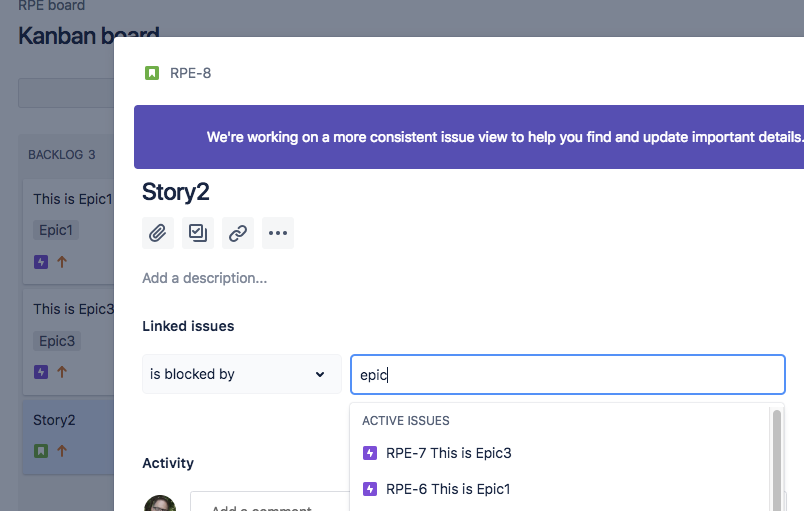The height and width of the screenshot is (511, 804).
Task: Click the suggestions list scrollbar
Action: (777, 459)
